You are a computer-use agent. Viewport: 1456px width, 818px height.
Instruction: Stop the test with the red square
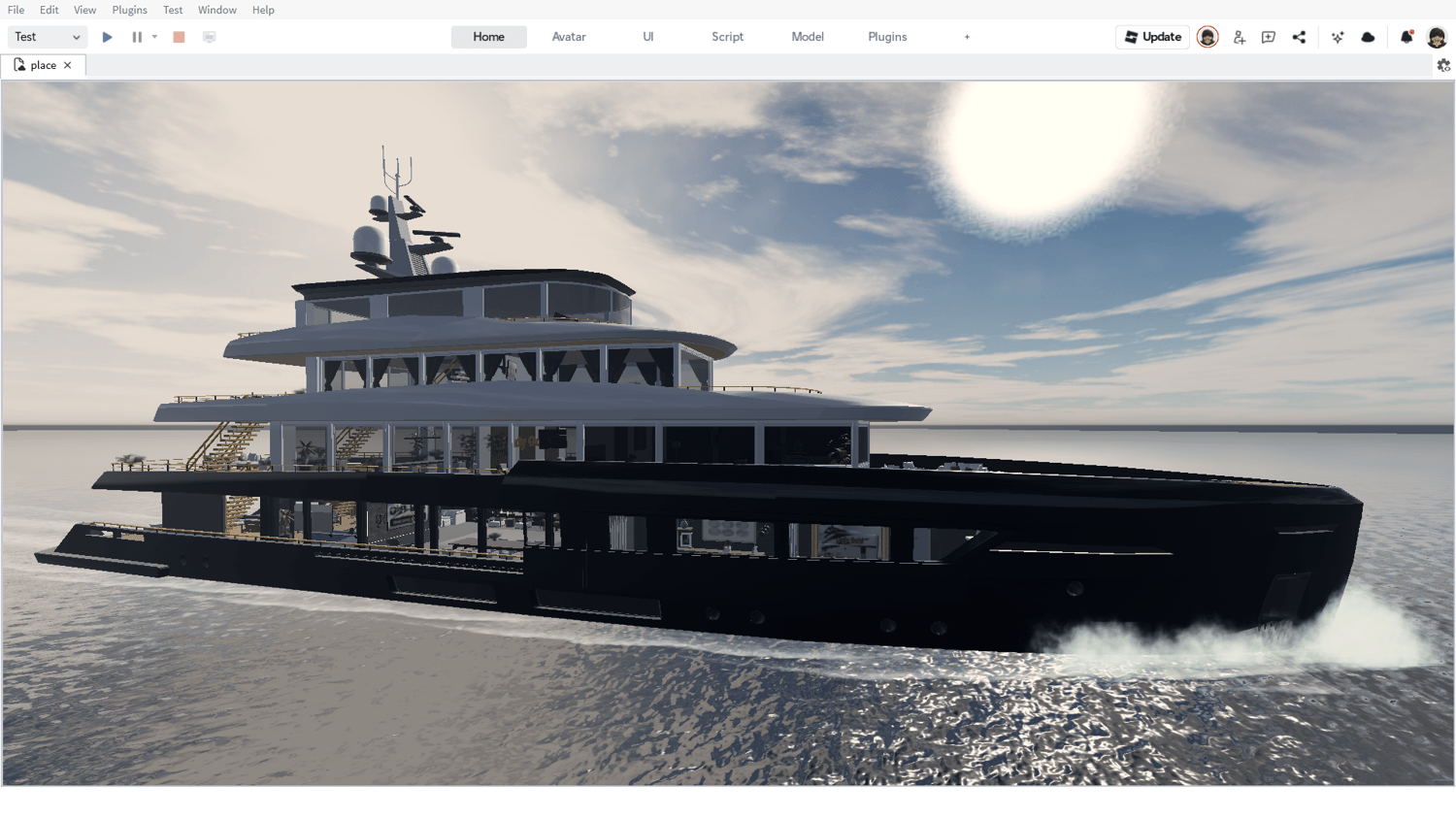coord(179,37)
